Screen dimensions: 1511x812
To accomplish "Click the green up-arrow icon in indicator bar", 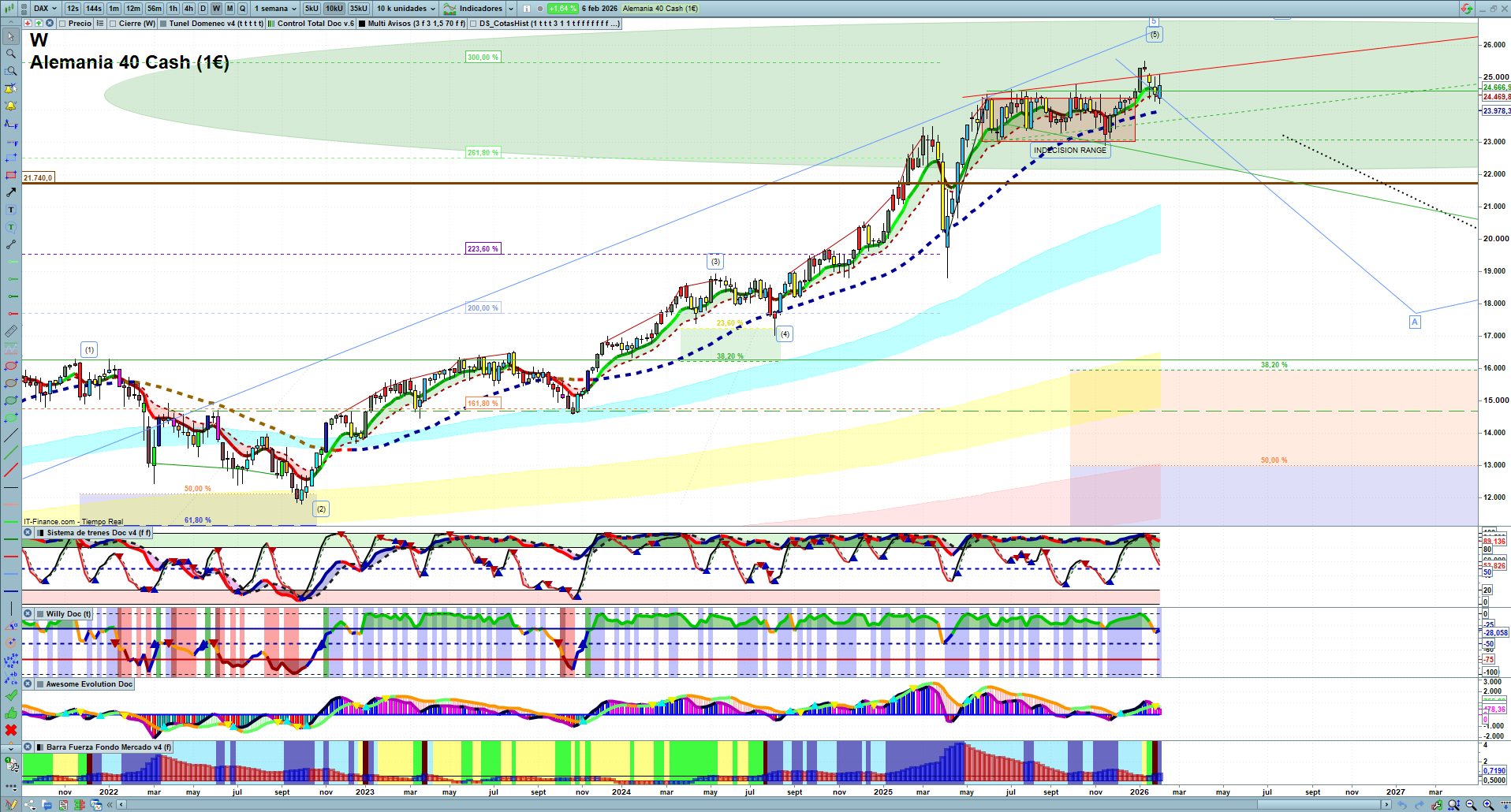I will pos(39,24).
